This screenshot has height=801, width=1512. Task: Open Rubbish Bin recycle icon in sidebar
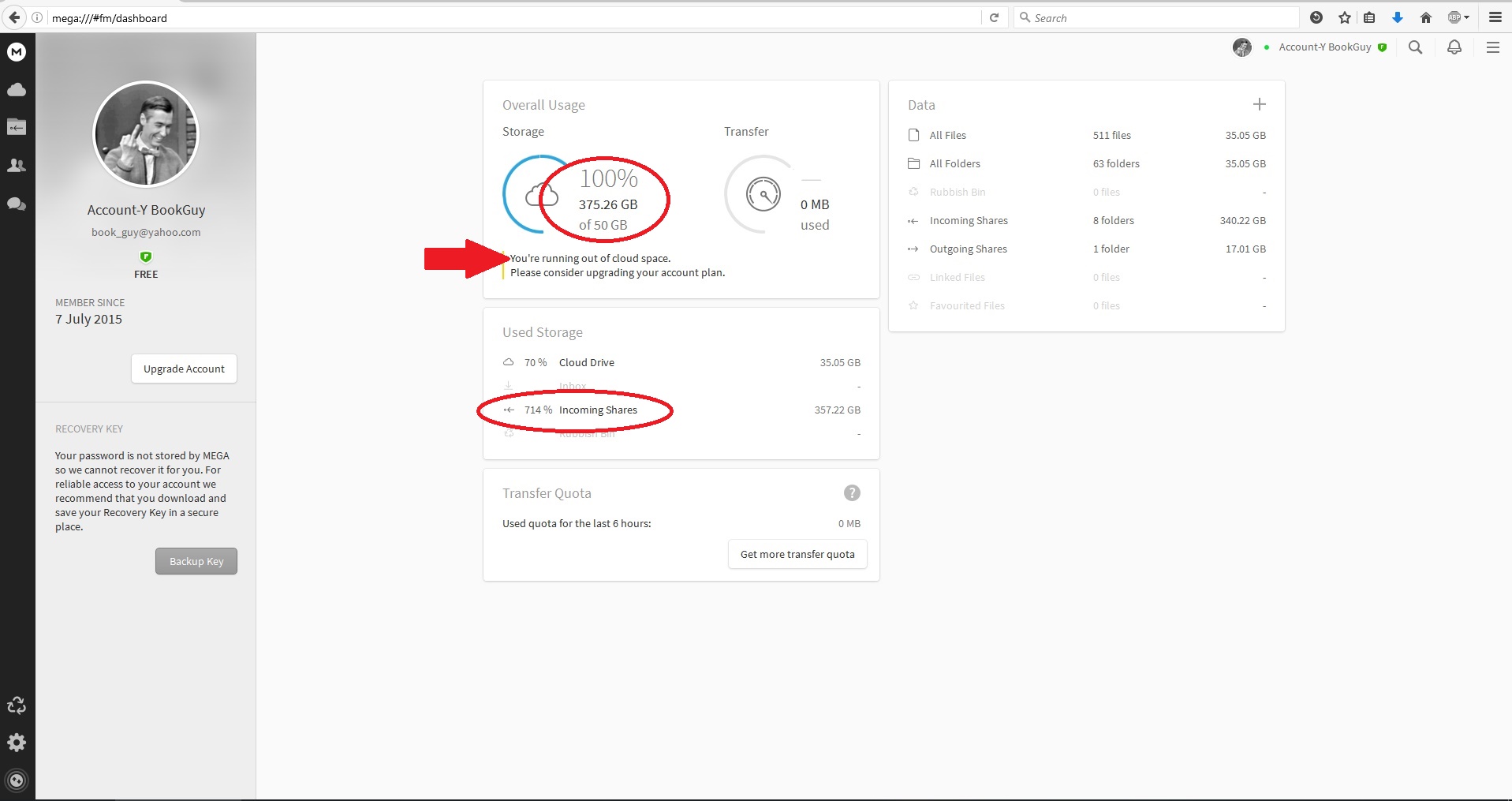coord(17,706)
